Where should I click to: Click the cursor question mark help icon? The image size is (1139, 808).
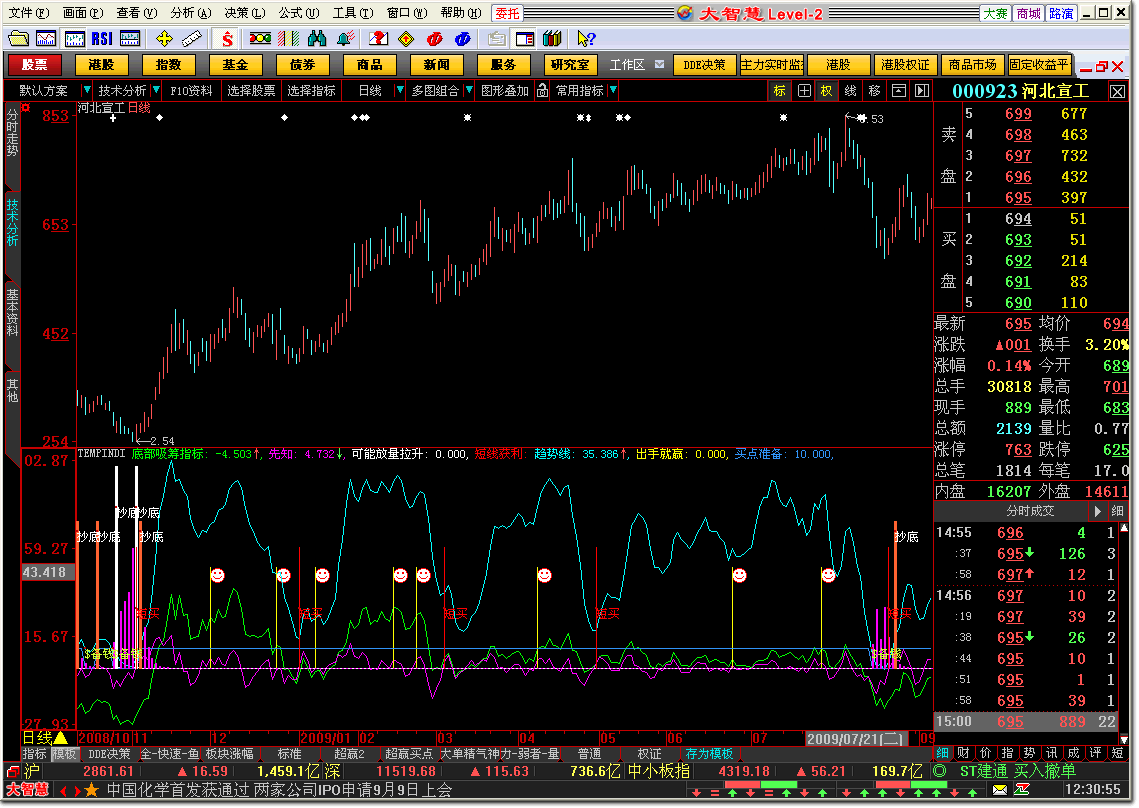pos(586,39)
